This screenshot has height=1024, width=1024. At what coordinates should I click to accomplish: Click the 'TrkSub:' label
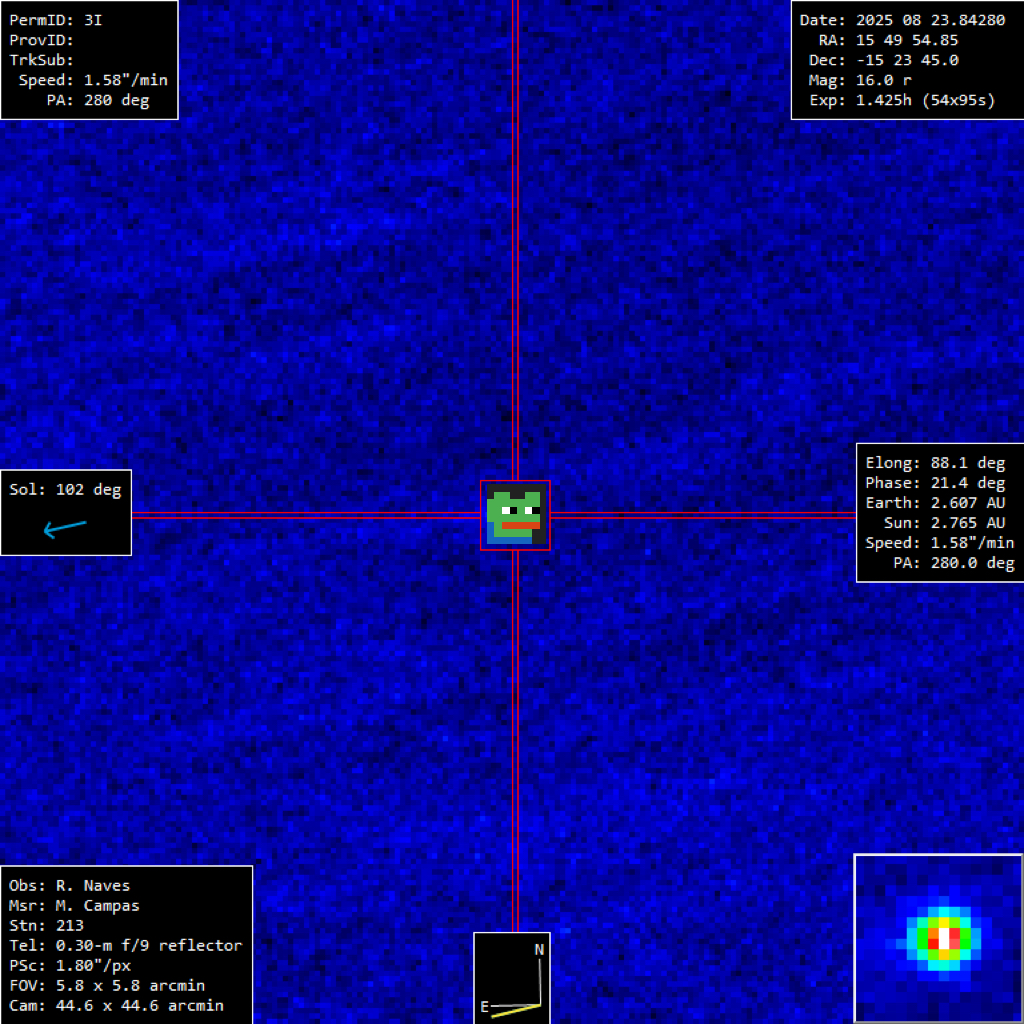tap(41, 60)
